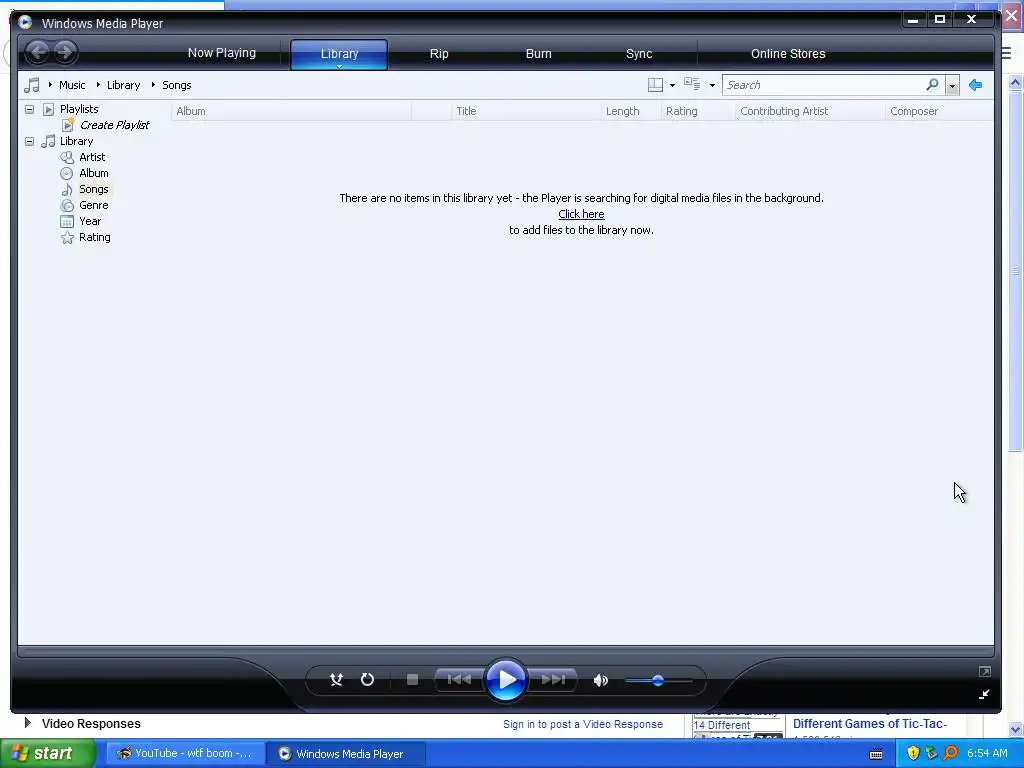Open 'Different Games of Tic-Tac-' video link
The height and width of the screenshot is (768, 1024).
tap(870, 724)
